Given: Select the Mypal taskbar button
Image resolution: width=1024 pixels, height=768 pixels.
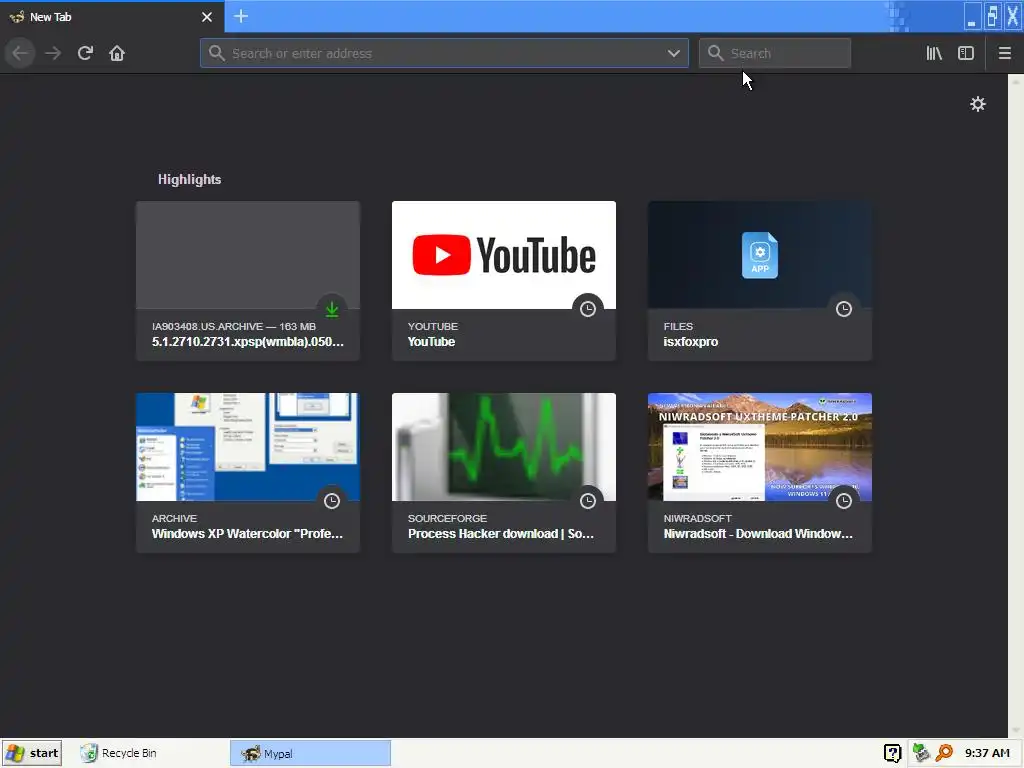Looking at the screenshot, I should (x=310, y=754).
